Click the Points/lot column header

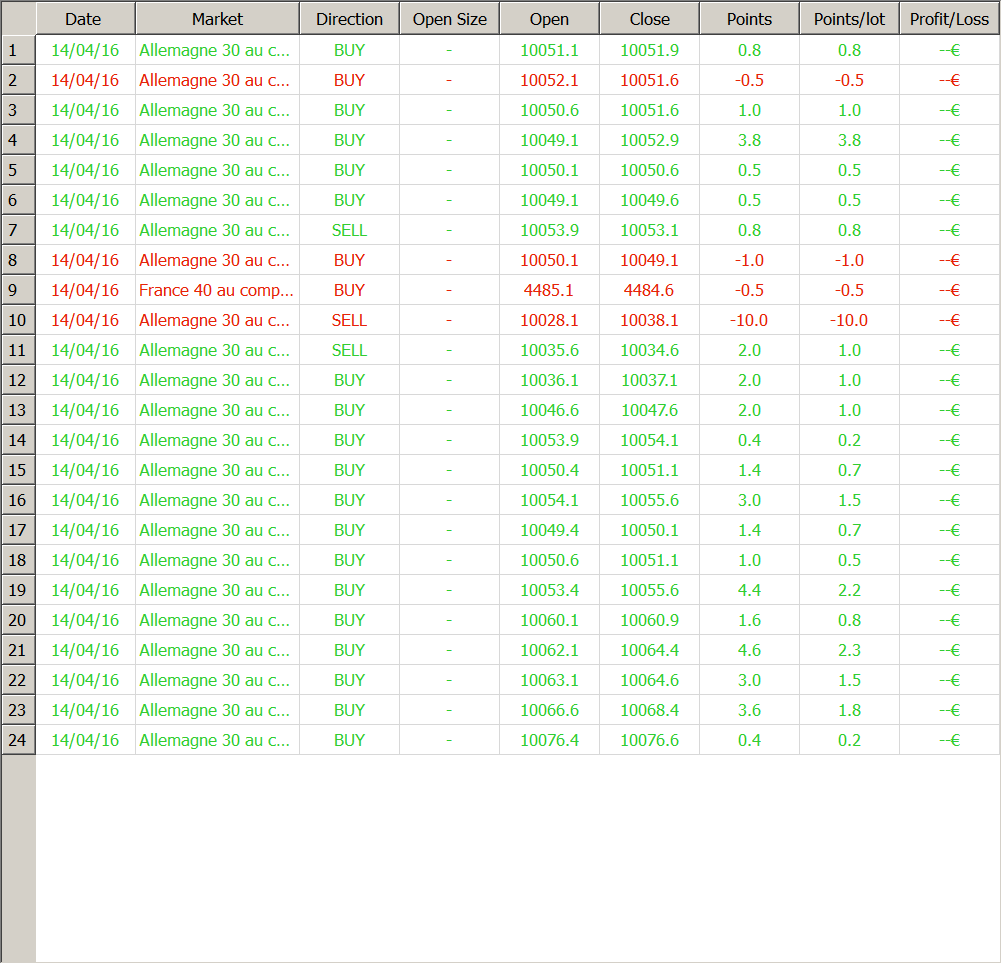[x=849, y=19]
